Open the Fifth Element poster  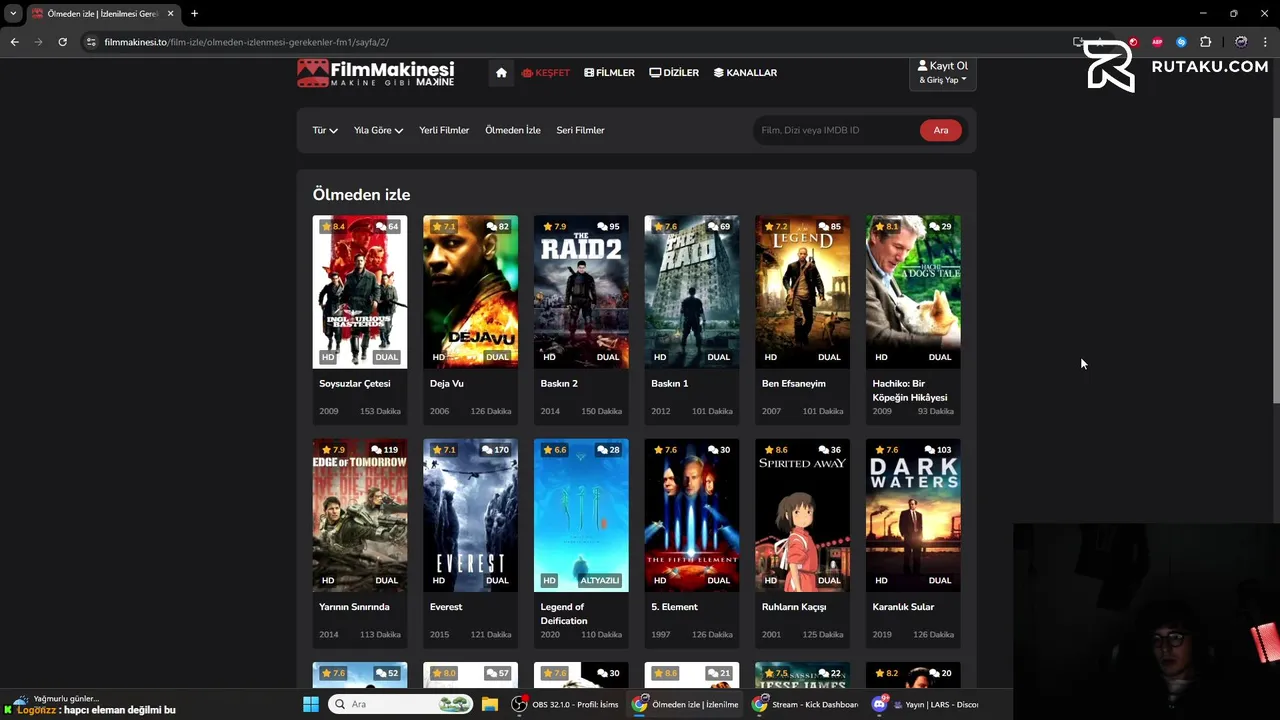pyautogui.click(x=692, y=515)
